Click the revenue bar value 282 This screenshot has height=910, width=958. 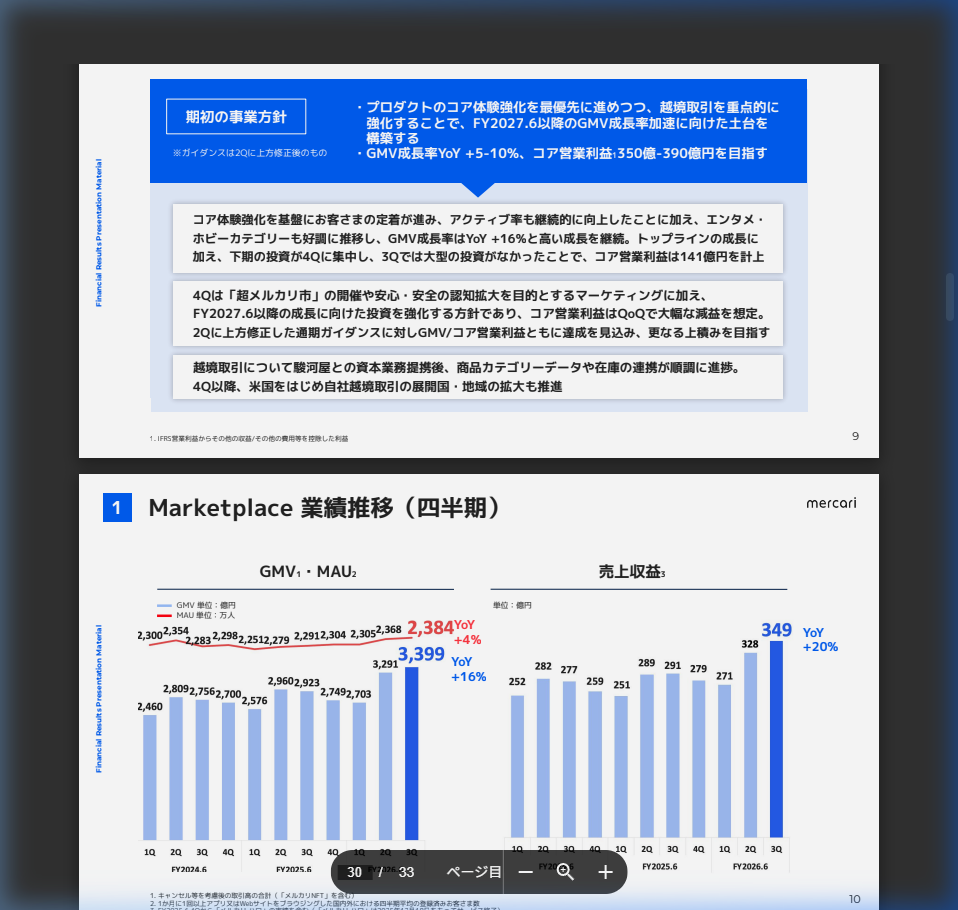[543, 666]
